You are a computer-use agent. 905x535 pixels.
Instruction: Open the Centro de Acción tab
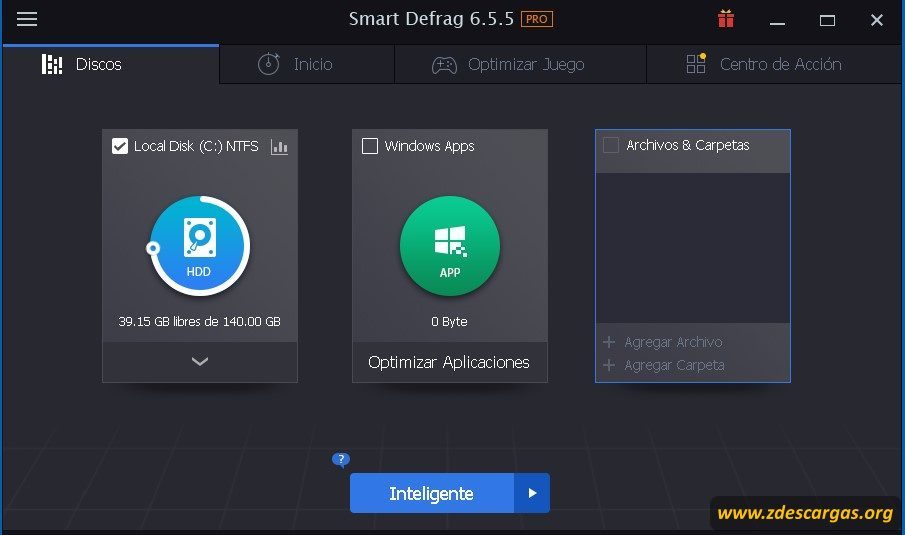click(773, 64)
